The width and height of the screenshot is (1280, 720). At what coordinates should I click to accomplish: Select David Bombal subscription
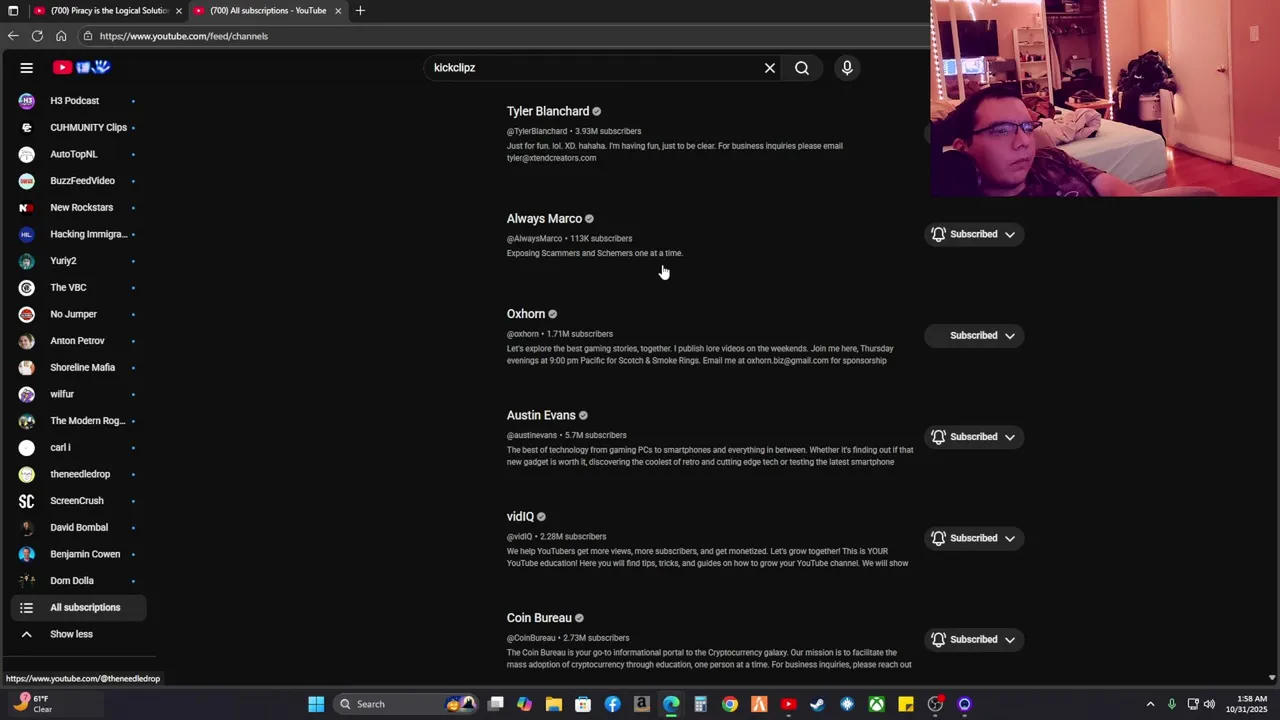tap(78, 528)
